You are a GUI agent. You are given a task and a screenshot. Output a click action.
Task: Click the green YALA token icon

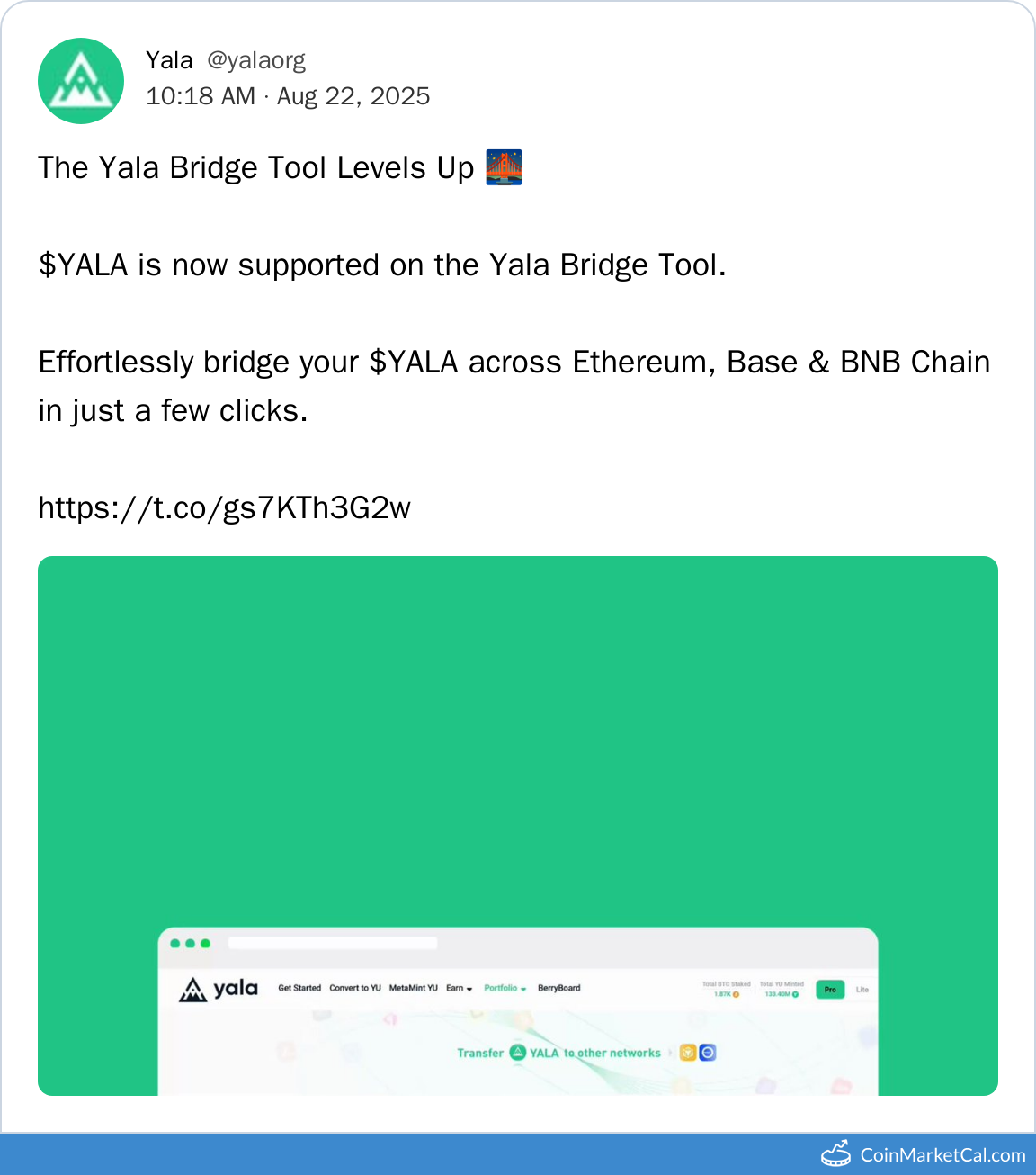pos(518,1053)
